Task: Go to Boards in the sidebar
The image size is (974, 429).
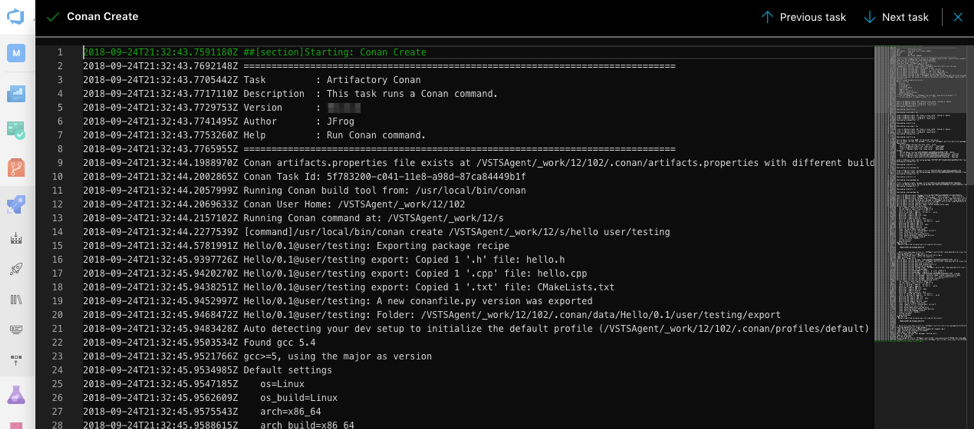Action: [x=16, y=130]
